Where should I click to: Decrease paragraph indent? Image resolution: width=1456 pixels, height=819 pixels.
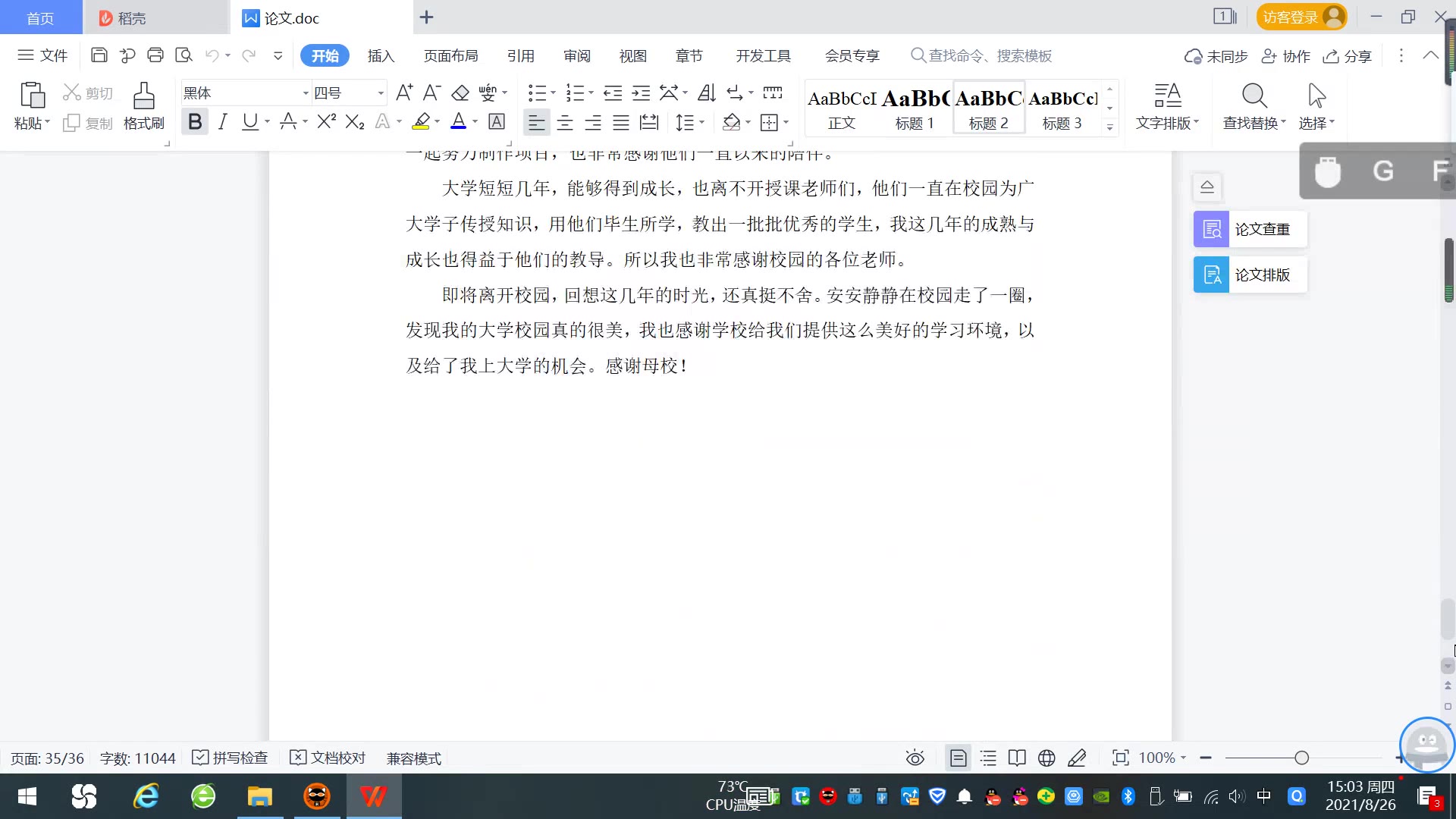pyautogui.click(x=613, y=93)
